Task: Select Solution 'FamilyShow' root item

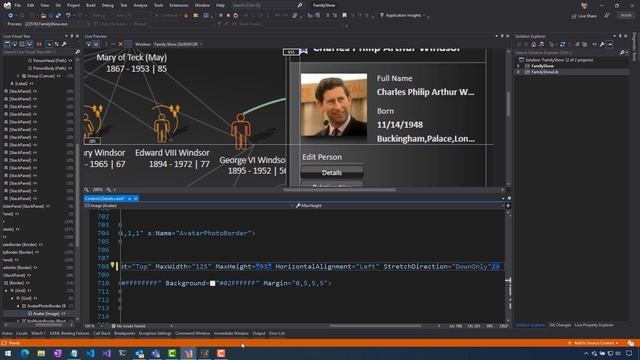Action: click(x=556, y=60)
